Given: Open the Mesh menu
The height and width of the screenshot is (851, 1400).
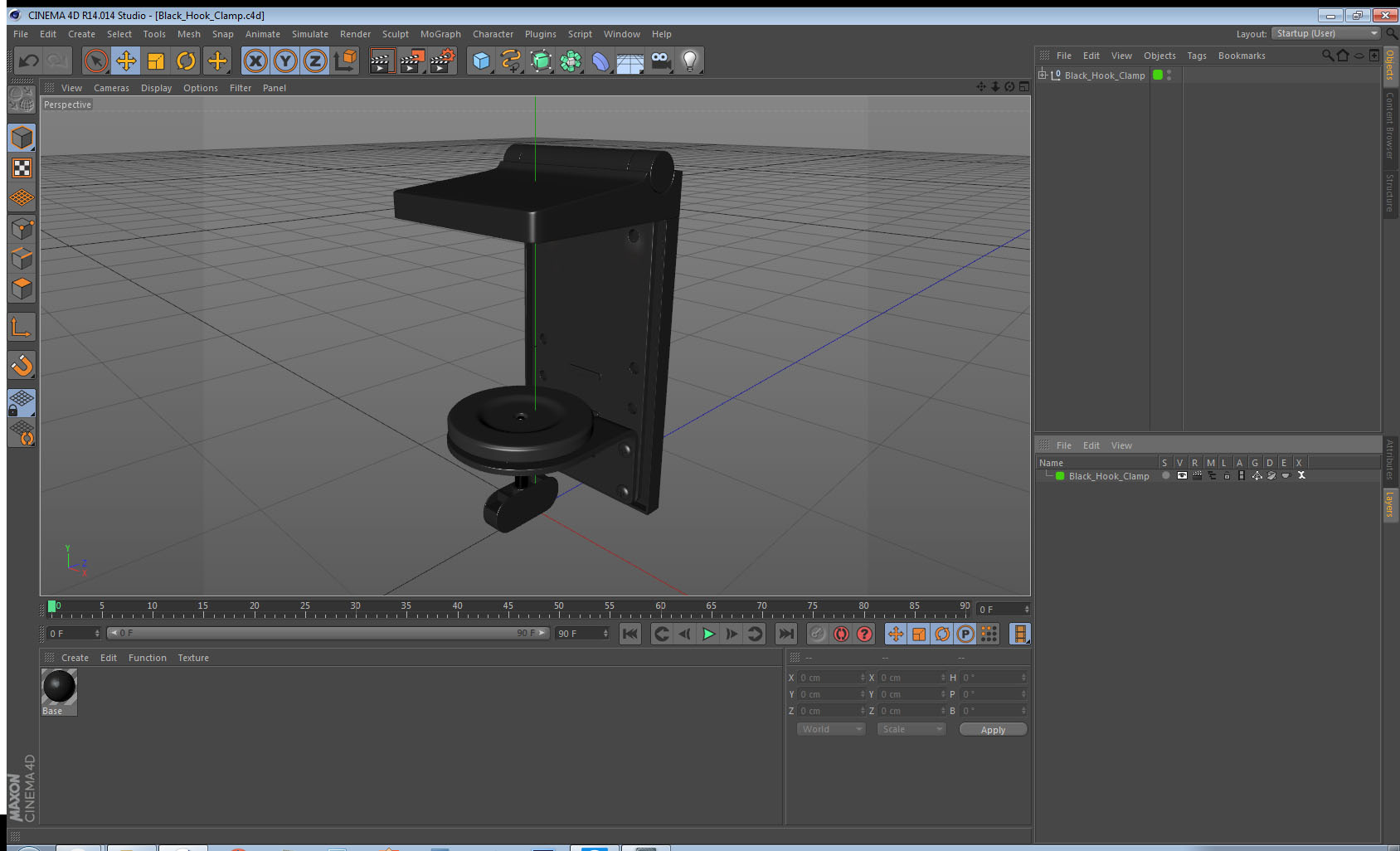Looking at the screenshot, I should (x=188, y=34).
